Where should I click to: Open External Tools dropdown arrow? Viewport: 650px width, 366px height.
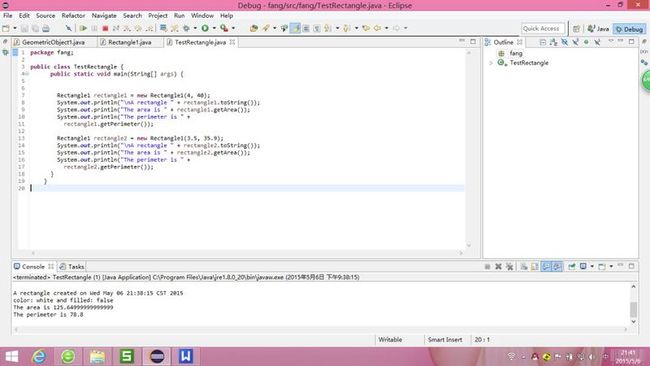[233, 28]
